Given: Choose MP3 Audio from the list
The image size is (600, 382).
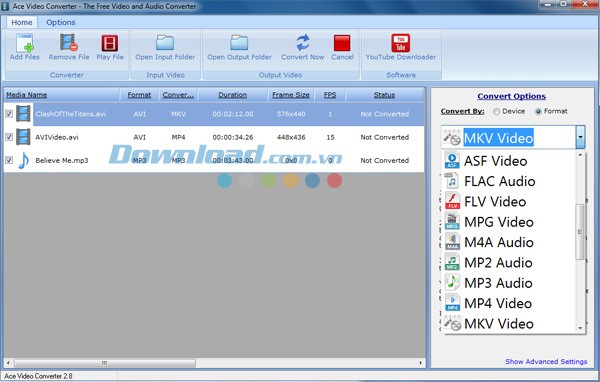Looking at the screenshot, I should click(498, 282).
